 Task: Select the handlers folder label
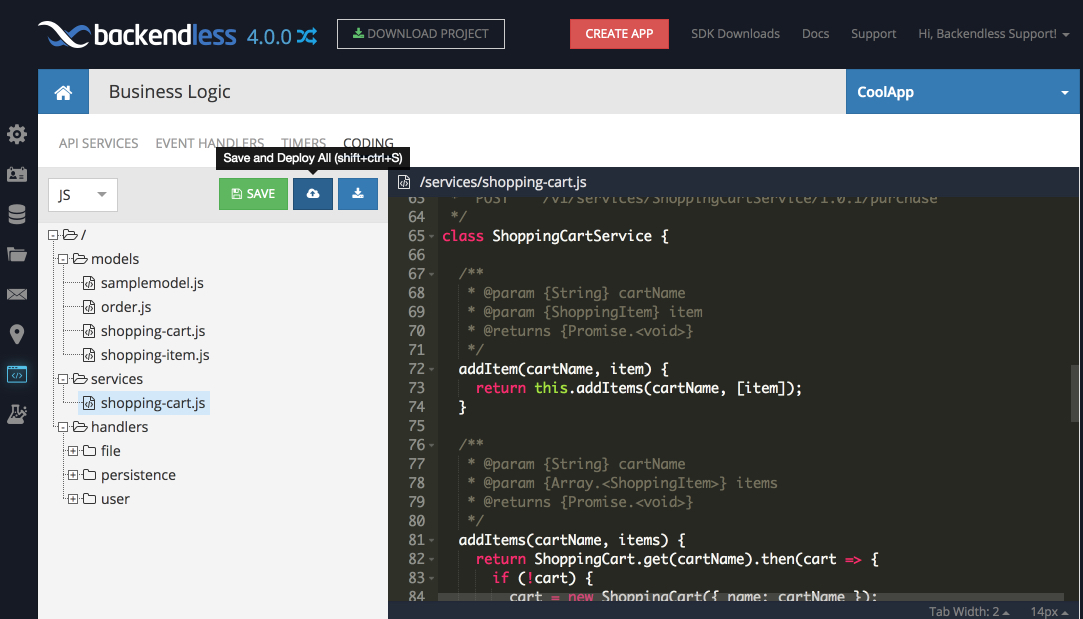point(119,427)
